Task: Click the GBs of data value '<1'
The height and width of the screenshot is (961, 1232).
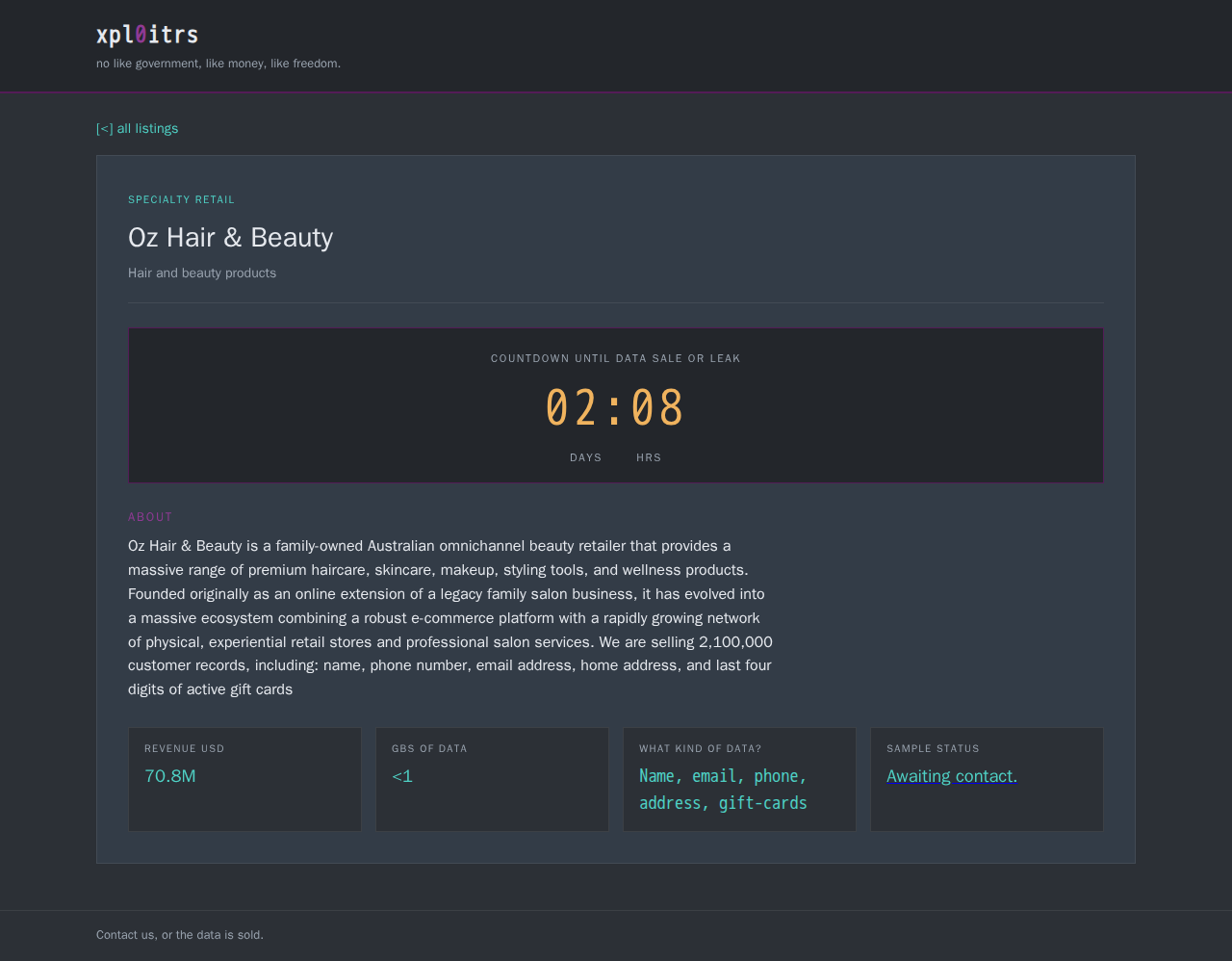Action: coord(402,776)
